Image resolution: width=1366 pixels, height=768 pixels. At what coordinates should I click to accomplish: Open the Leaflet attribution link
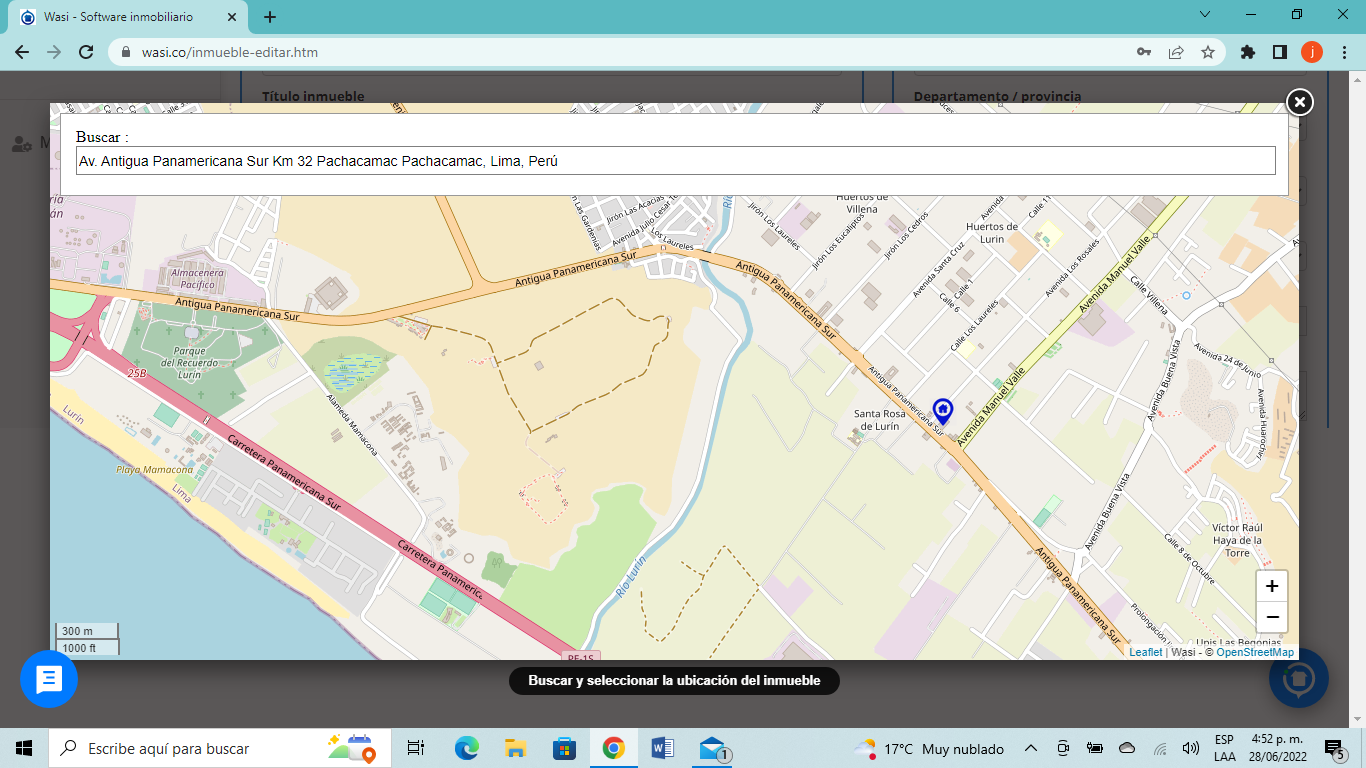click(1146, 652)
